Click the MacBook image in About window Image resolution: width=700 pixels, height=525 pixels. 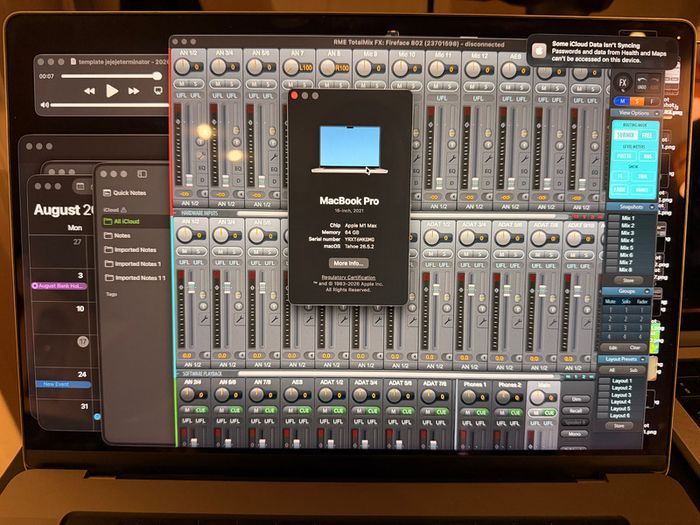click(x=350, y=150)
